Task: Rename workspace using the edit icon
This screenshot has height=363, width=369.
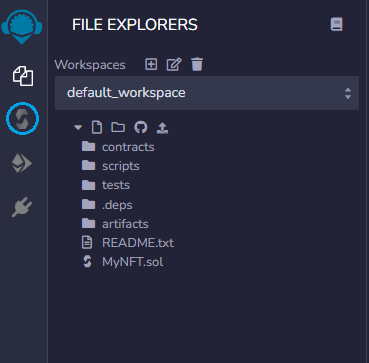Action: (x=174, y=64)
